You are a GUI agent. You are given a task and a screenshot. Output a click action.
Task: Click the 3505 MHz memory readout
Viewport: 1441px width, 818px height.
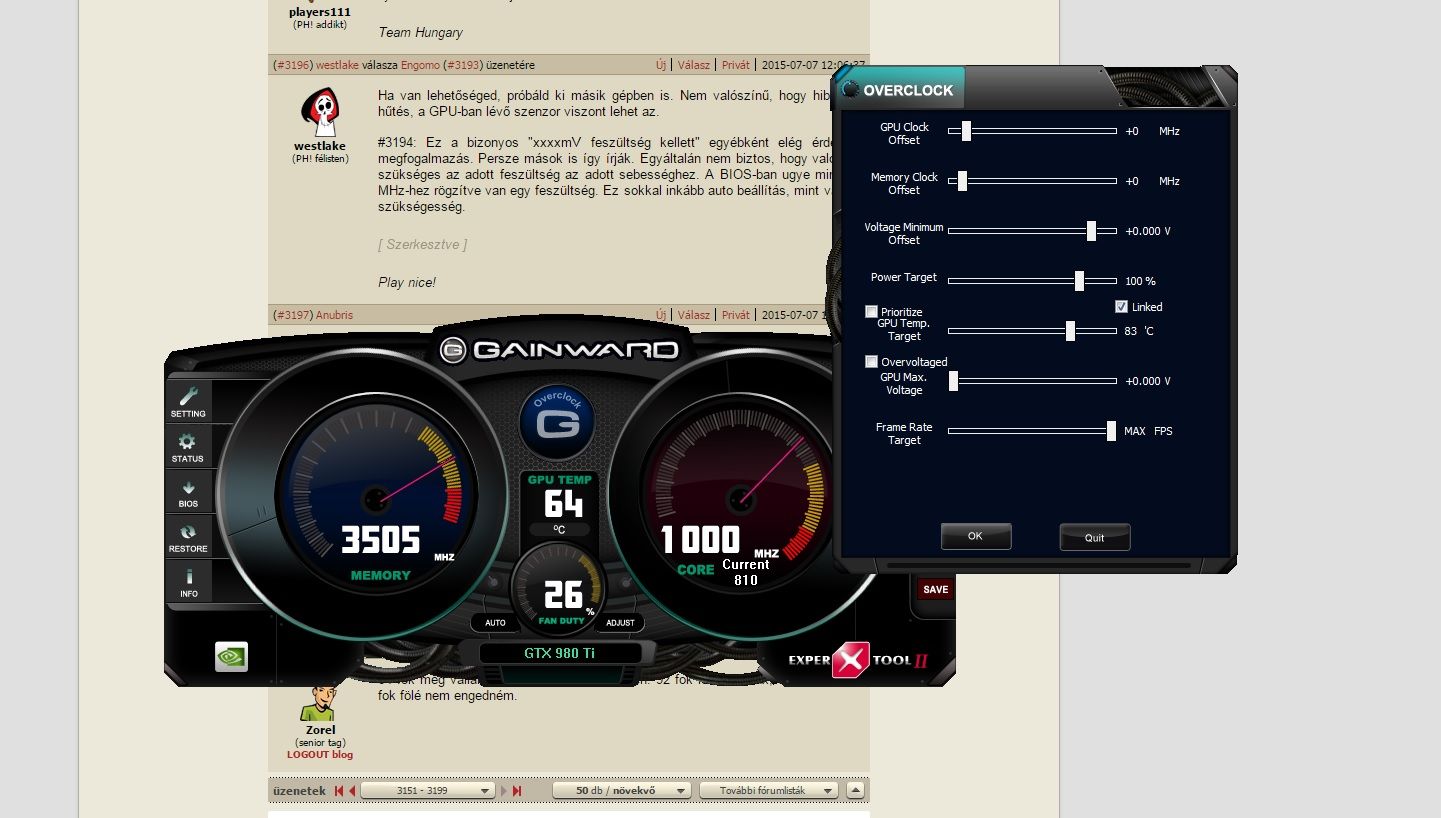(x=381, y=541)
